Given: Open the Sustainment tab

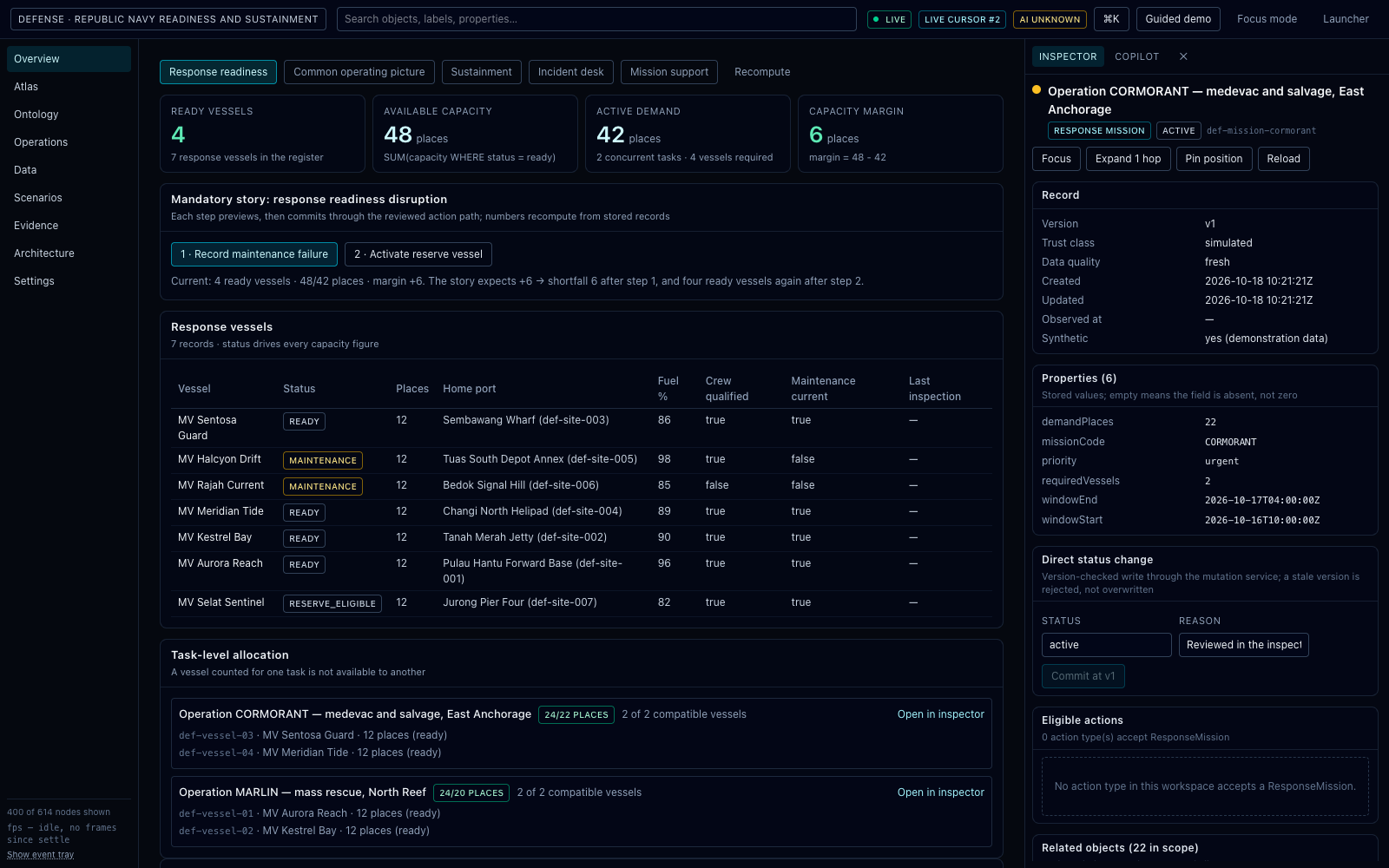Looking at the screenshot, I should tap(482, 72).
